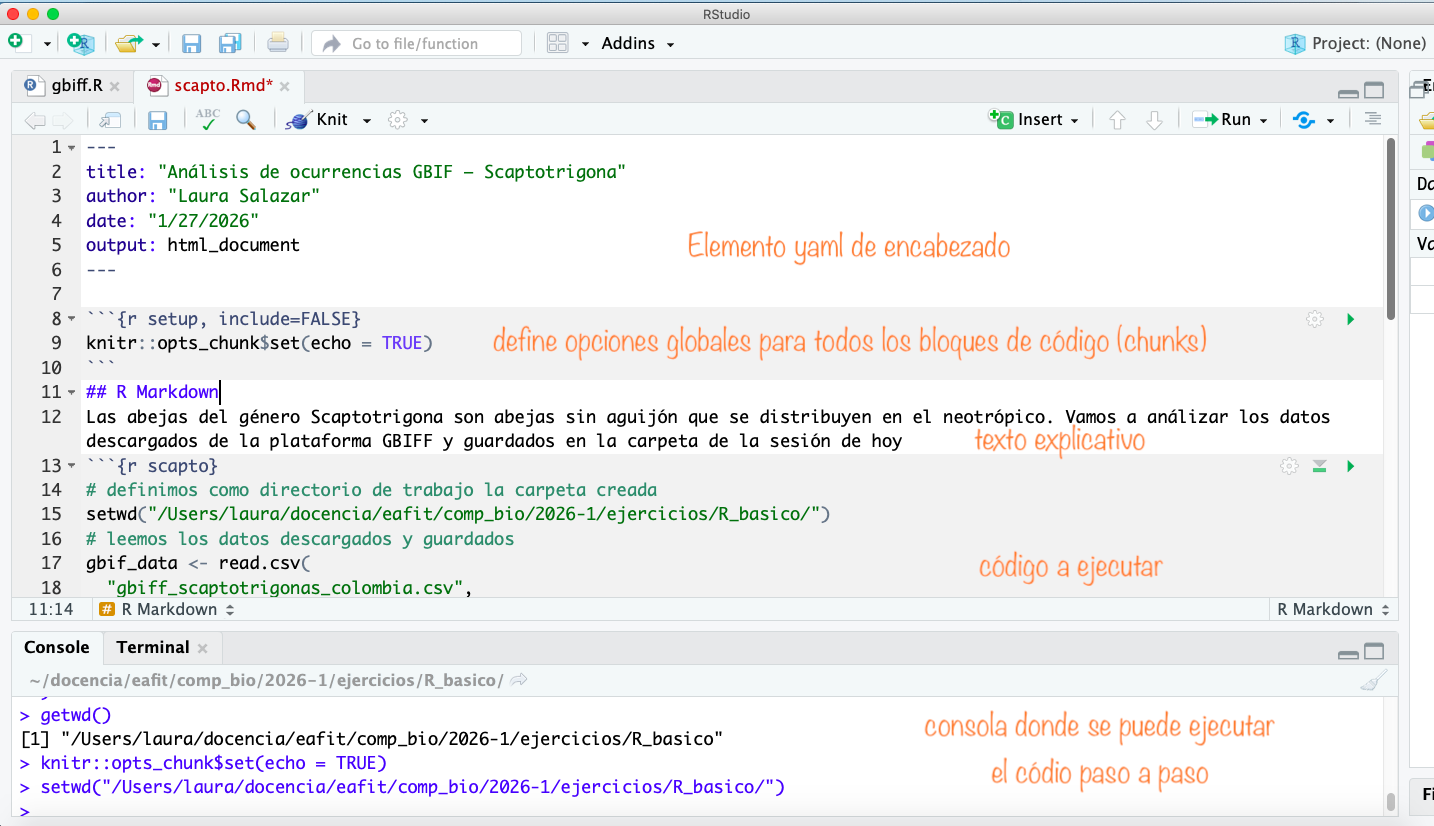Click the New File icon
The width and height of the screenshot is (1434, 826).
pyautogui.click(x=16, y=42)
